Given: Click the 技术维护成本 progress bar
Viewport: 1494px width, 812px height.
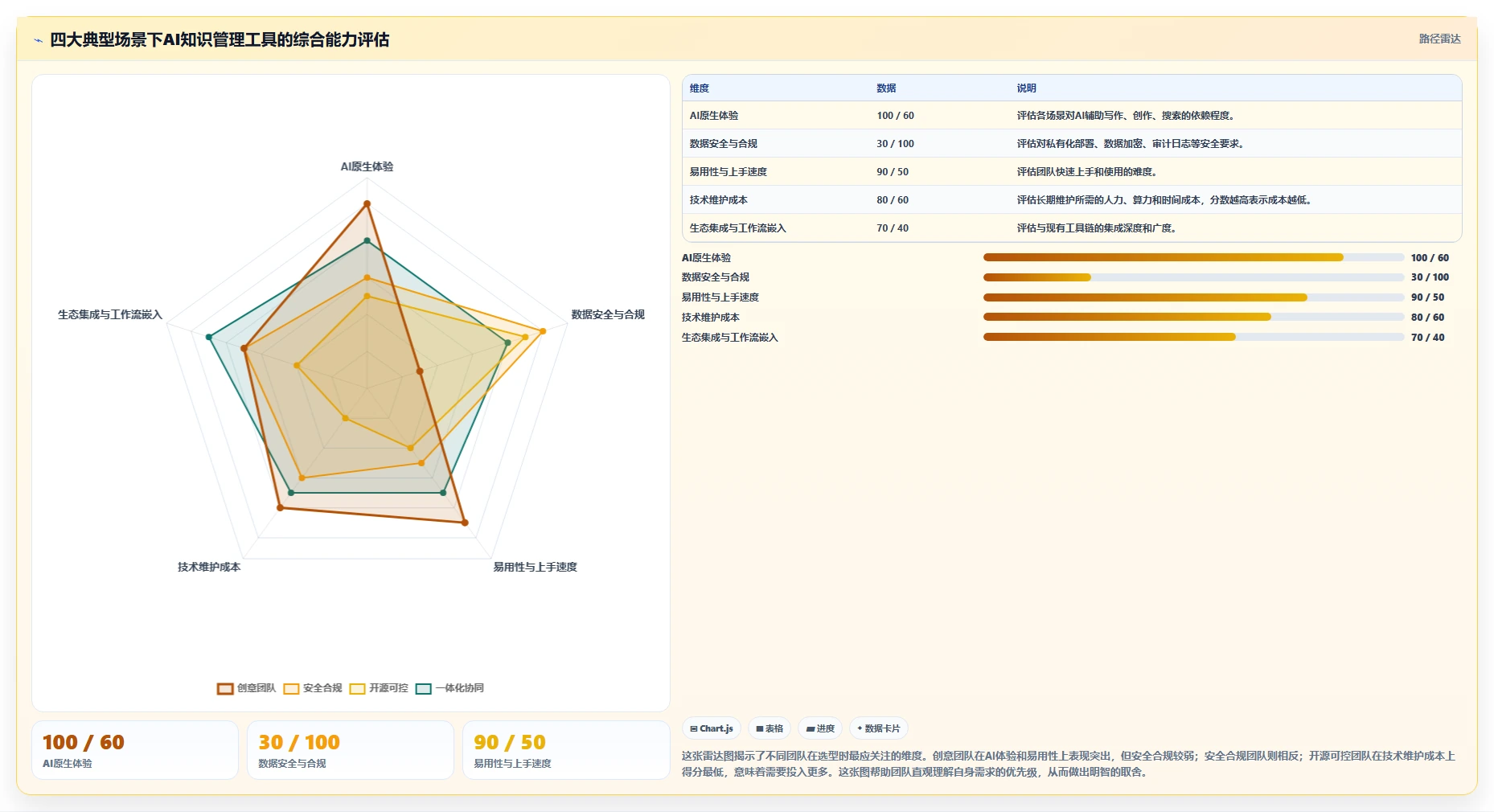Looking at the screenshot, I should tap(1193, 317).
